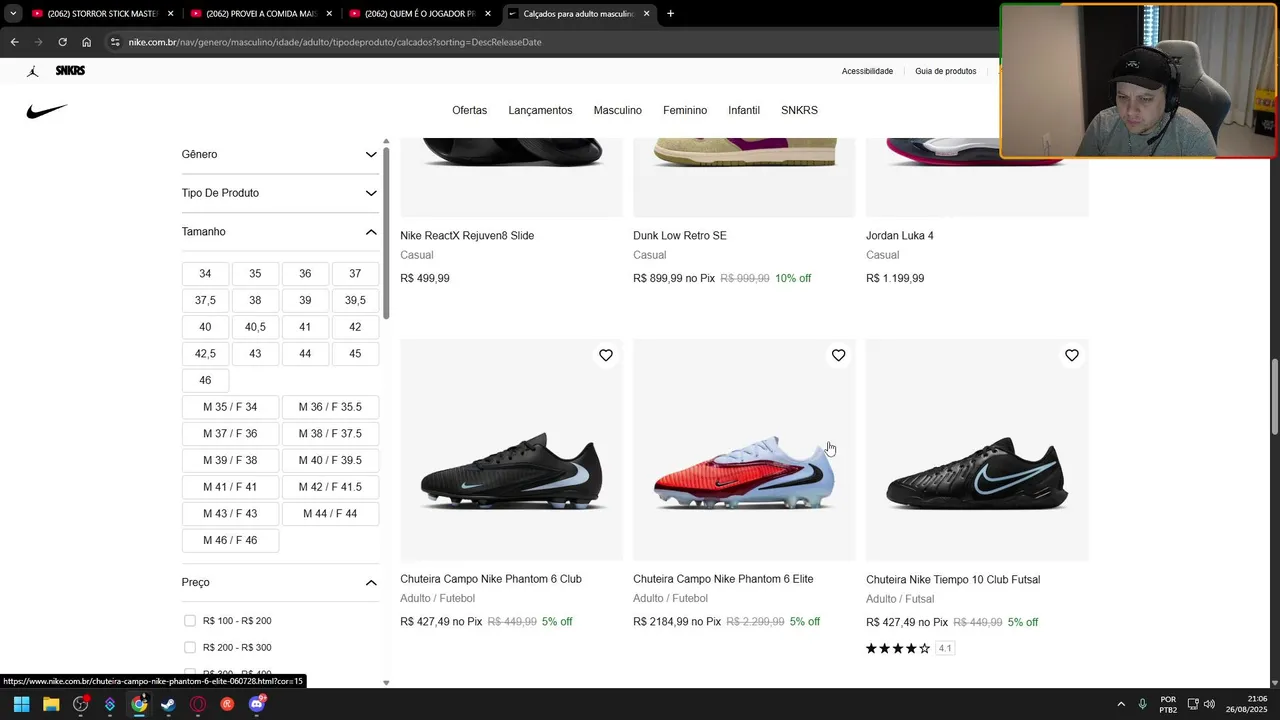The width and height of the screenshot is (1280, 720).
Task: Check the R$ 200 - R$ 300 price filter
Action: pyautogui.click(x=190, y=647)
